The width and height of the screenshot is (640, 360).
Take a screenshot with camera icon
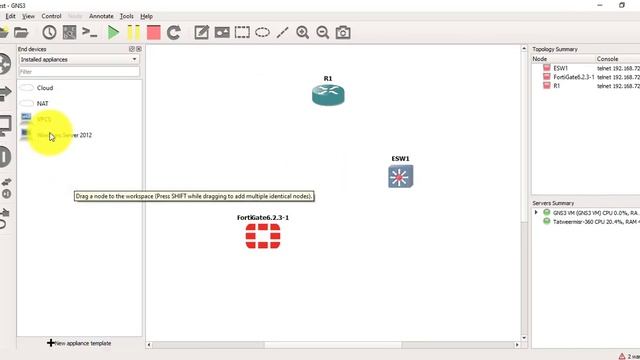pyautogui.click(x=343, y=32)
